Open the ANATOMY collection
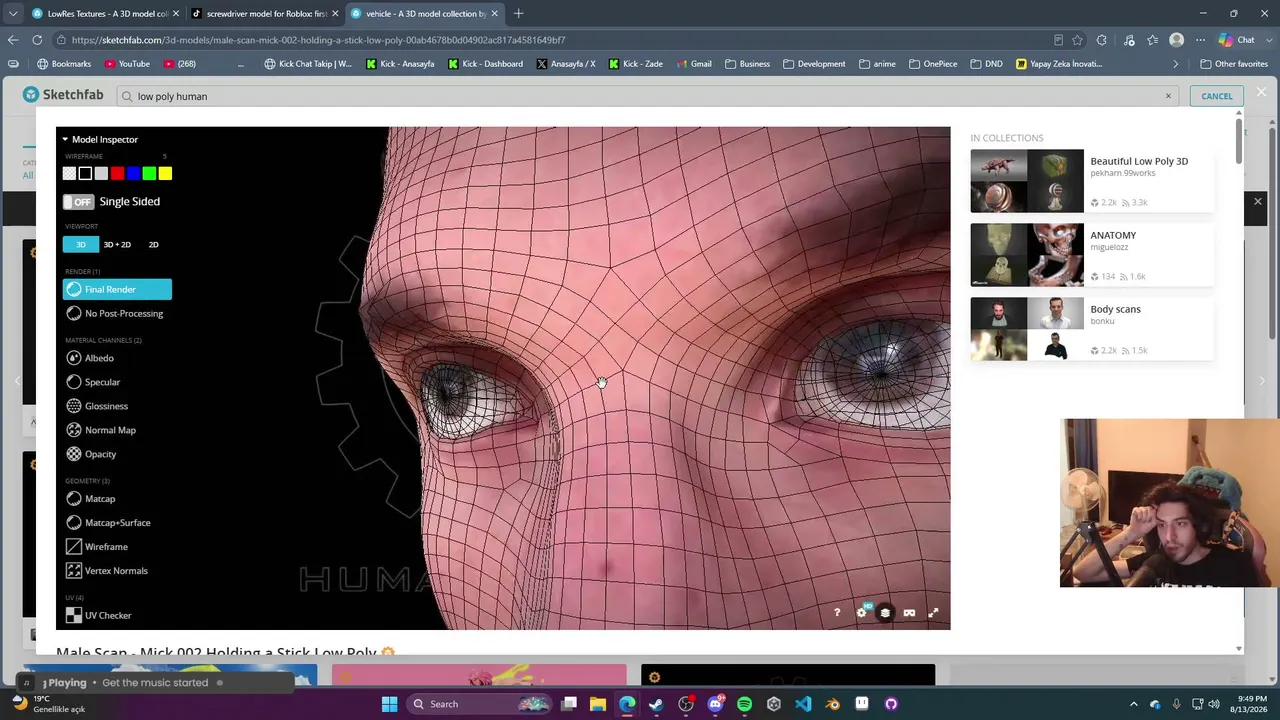 [1092, 255]
